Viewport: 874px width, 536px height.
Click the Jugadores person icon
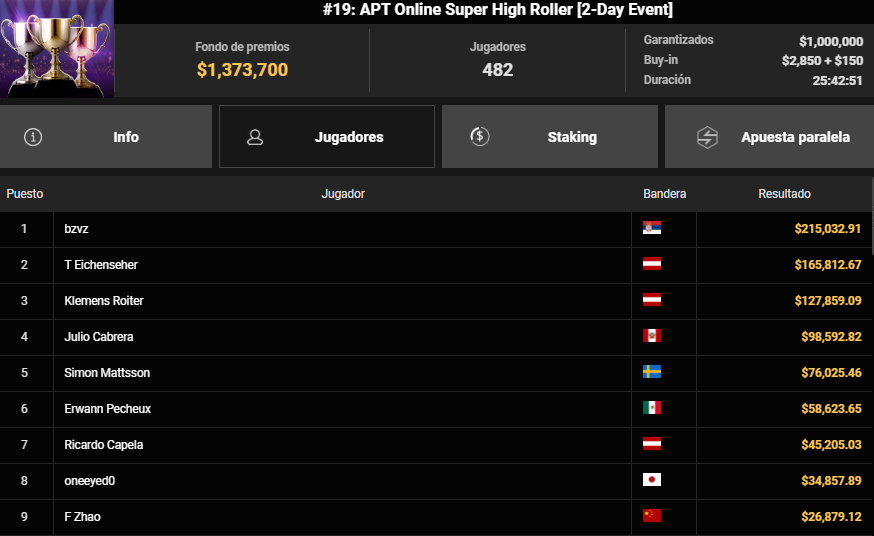coord(255,137)
